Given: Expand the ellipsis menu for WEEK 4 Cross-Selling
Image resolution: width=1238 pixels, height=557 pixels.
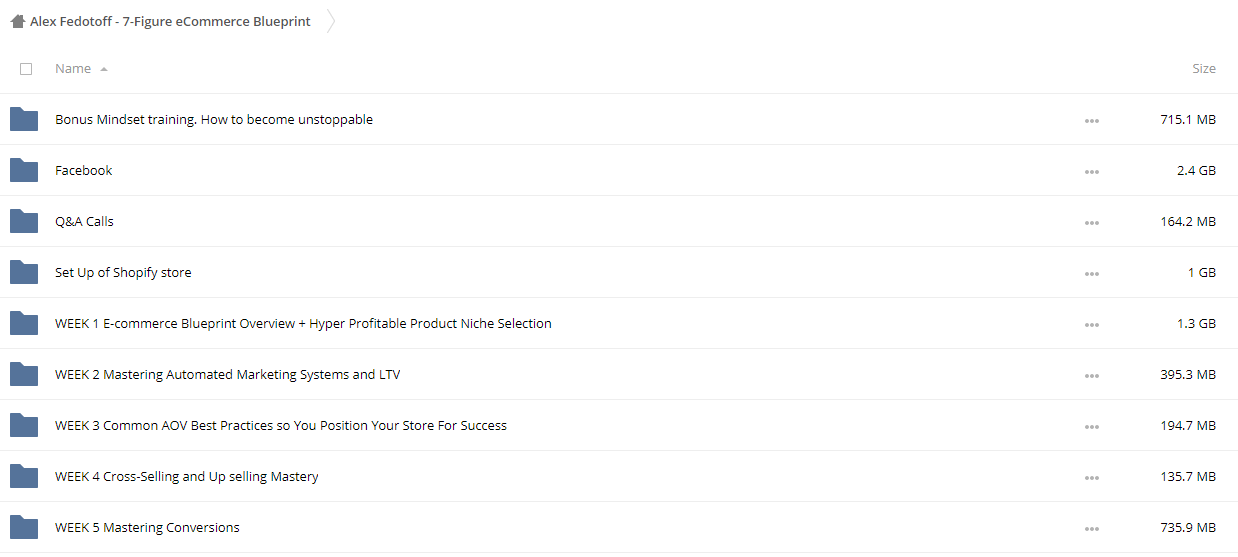Looking at the screenshot, I should 1091,478.
